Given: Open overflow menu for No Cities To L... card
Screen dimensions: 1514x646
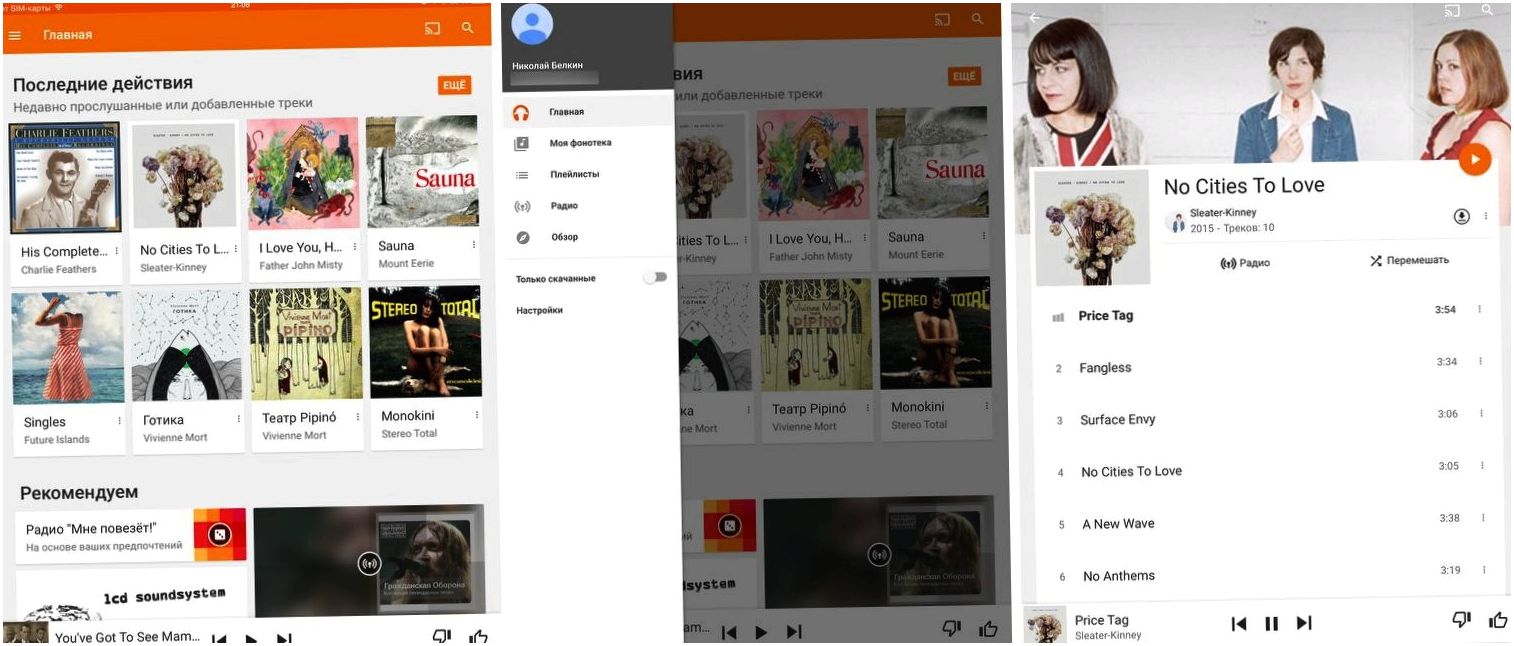Looking at the screenshot, I should pyautogui.click(x=237, y=248).
